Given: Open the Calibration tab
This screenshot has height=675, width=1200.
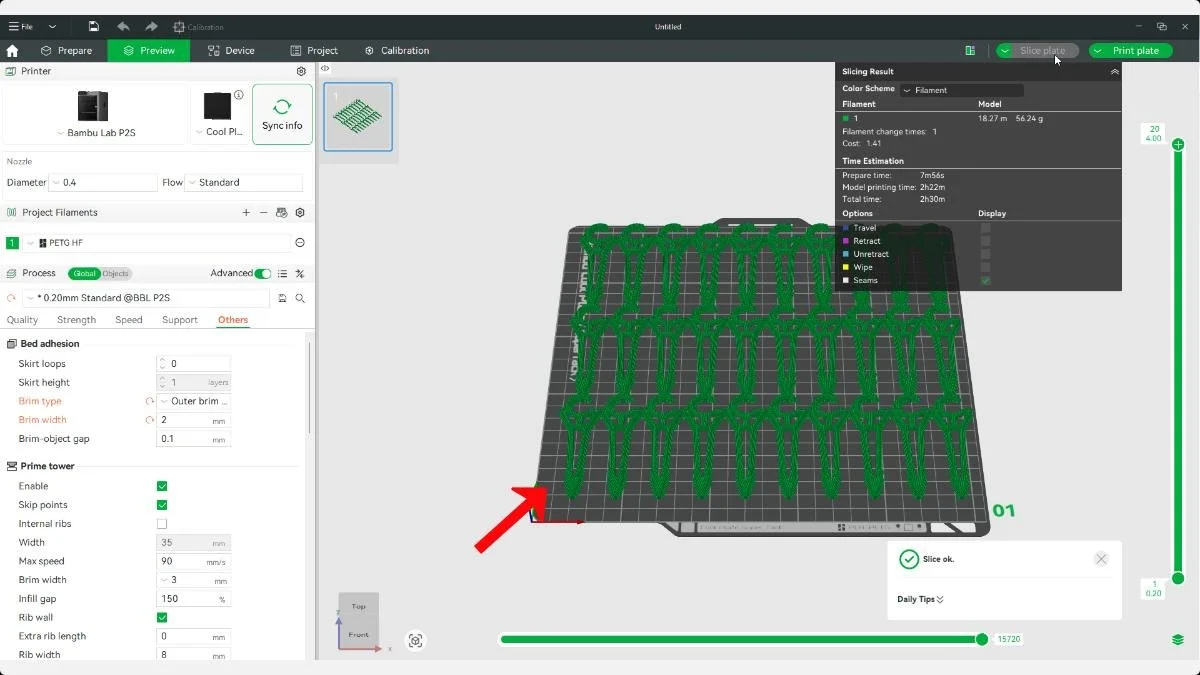Looking at the screenshot, I should tap(397, 51).
